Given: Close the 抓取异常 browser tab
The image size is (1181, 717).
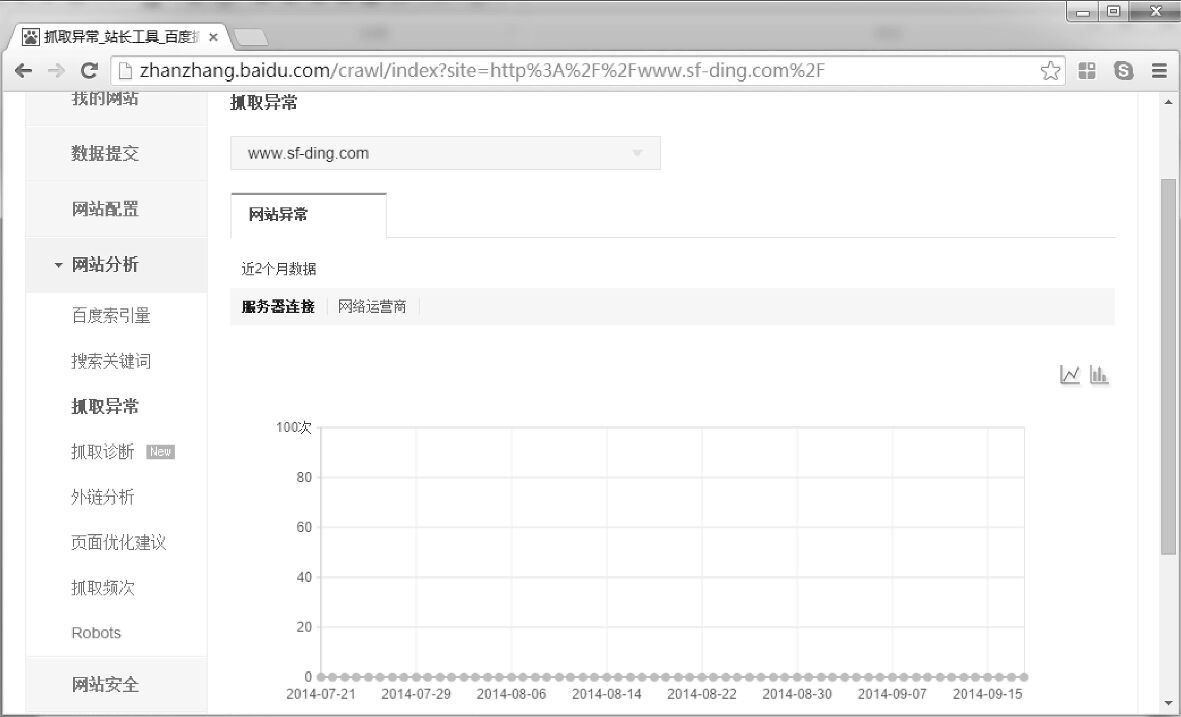Looking at the screenshot, I should click(213, 37).
